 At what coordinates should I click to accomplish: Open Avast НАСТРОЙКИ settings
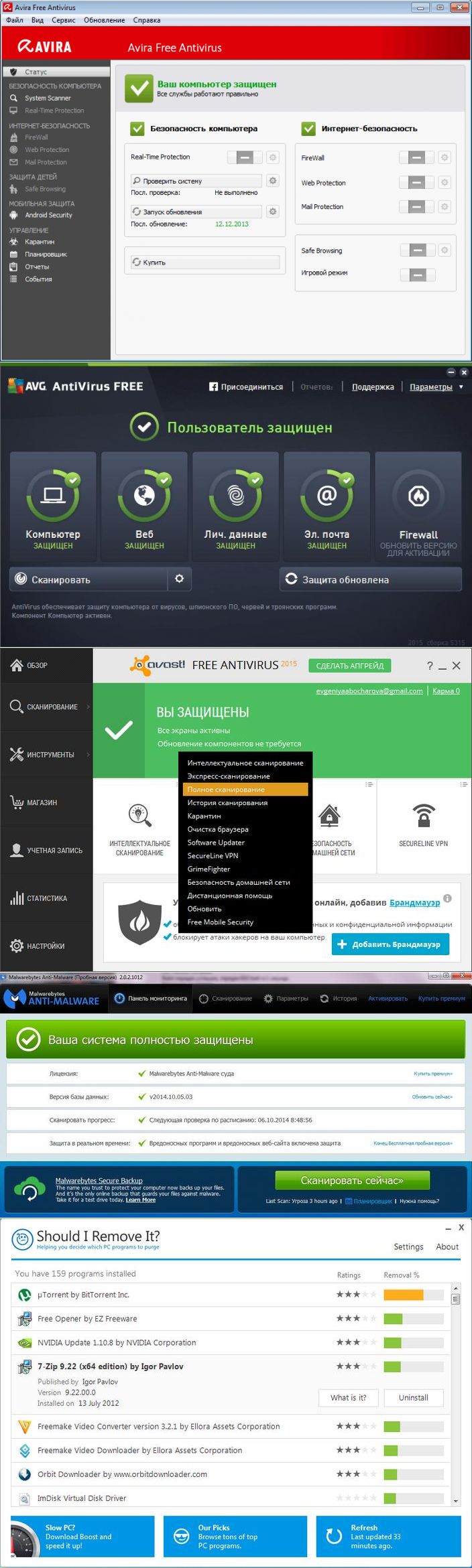[x=46, y=946]
